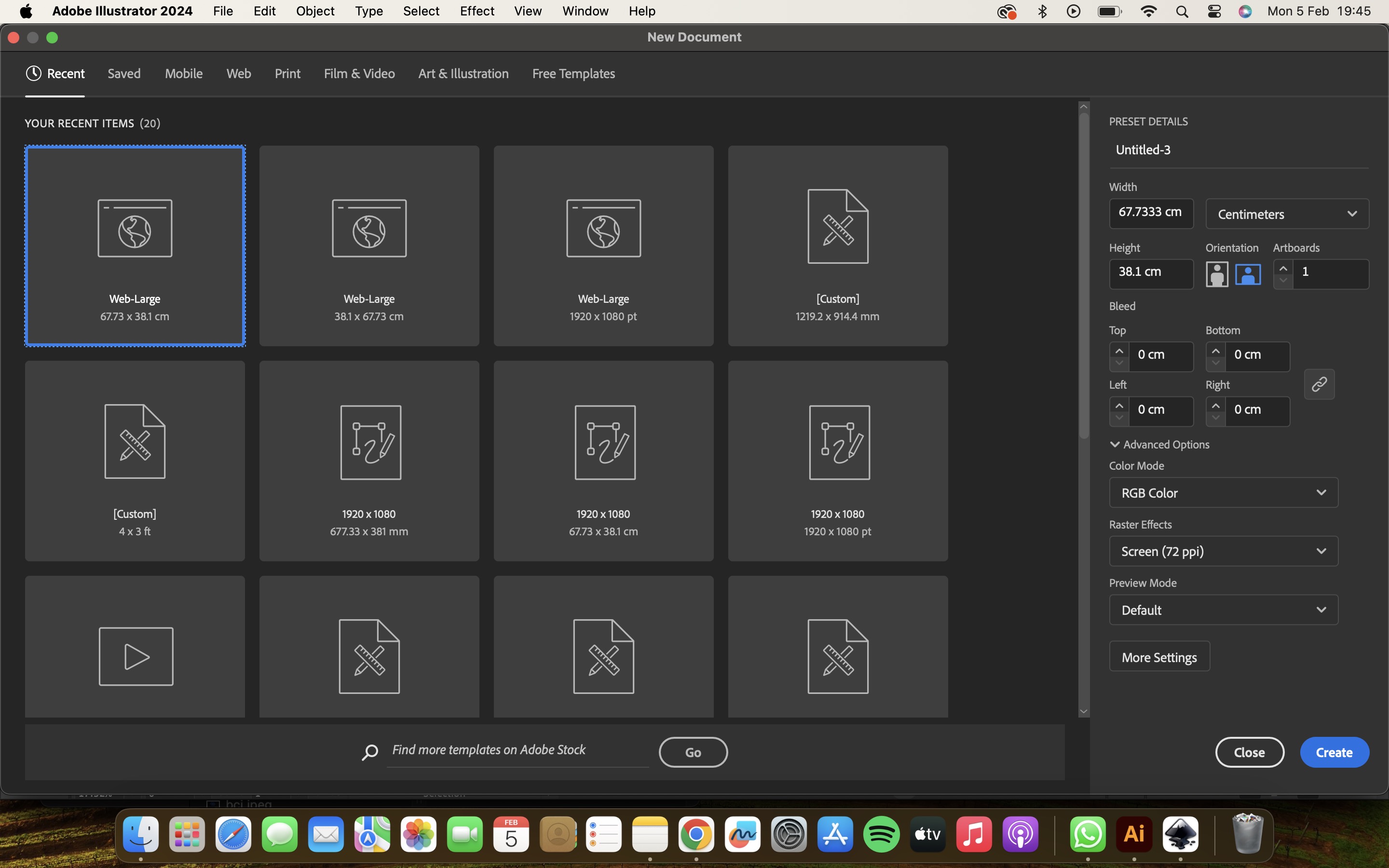Screen dimensions: 1389x868
Task: Select landscape orientation icon
Action: pyautogui.click(x=1248, y=274)
